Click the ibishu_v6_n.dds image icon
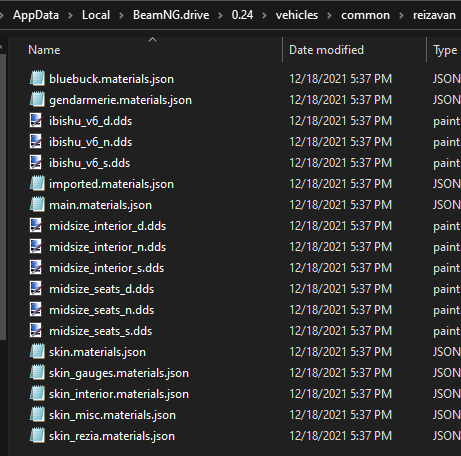461x456 pixels. pyautogui.click(x=36, y=141)
